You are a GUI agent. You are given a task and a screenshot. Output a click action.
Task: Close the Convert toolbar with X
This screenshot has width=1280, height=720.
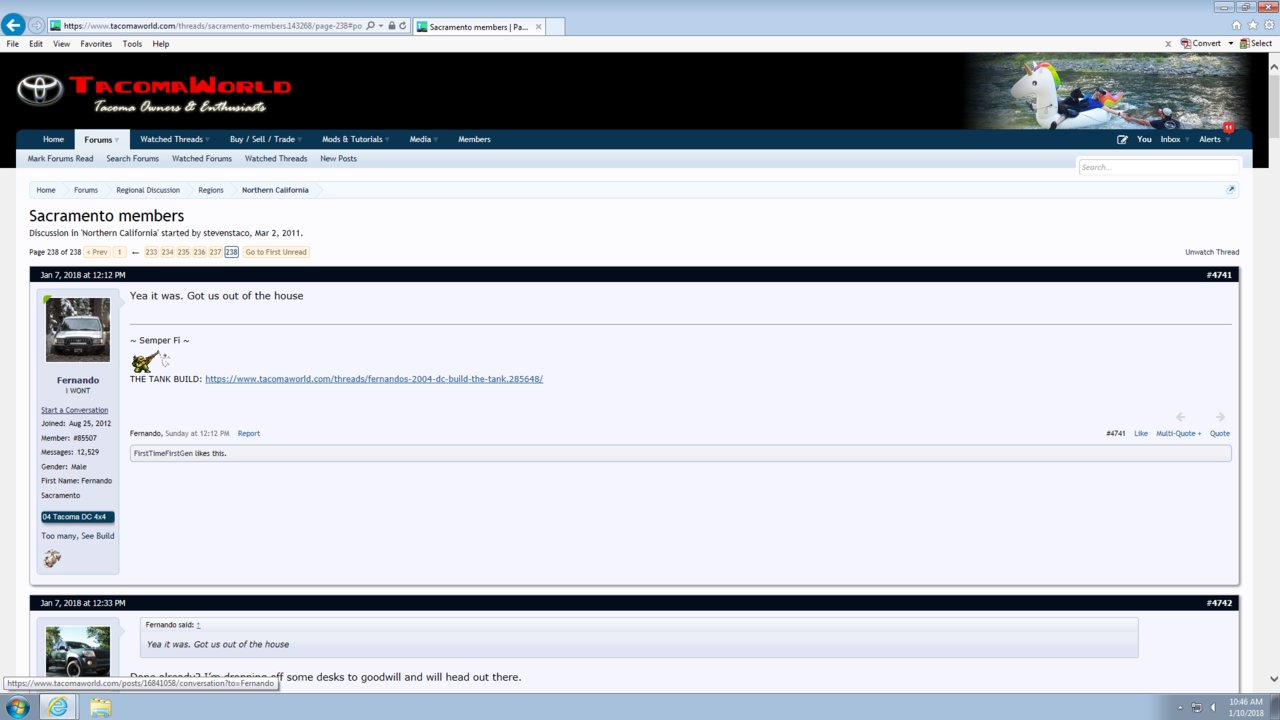[1168, 44]
